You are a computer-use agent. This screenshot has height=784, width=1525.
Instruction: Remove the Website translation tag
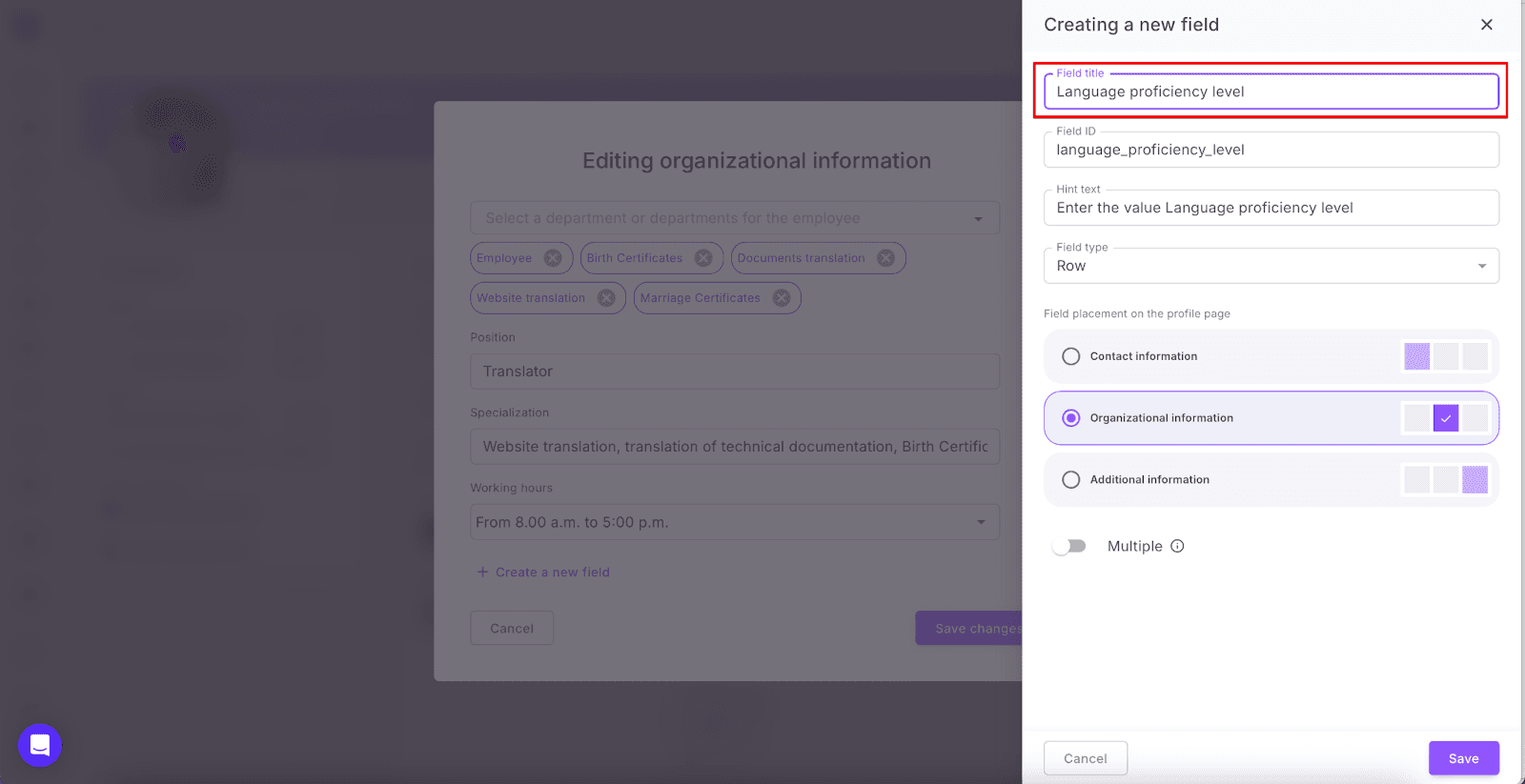pos(606,298)
